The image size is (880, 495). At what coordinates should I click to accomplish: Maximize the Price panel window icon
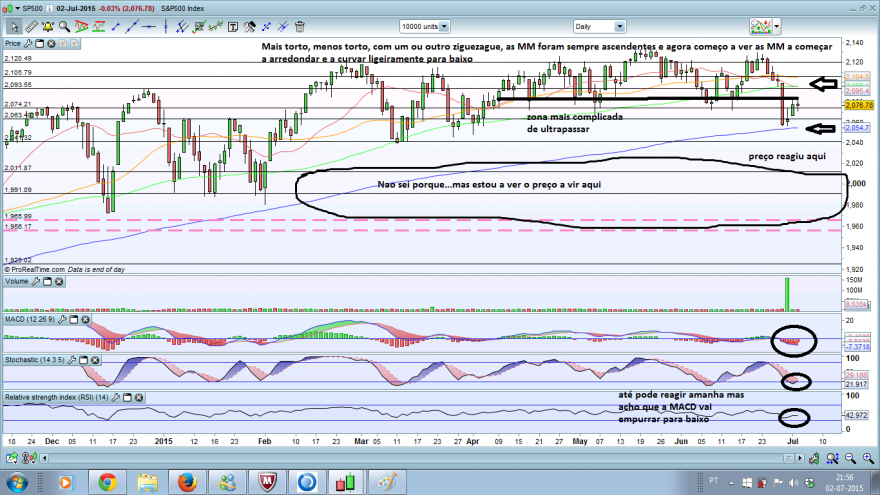39,43
